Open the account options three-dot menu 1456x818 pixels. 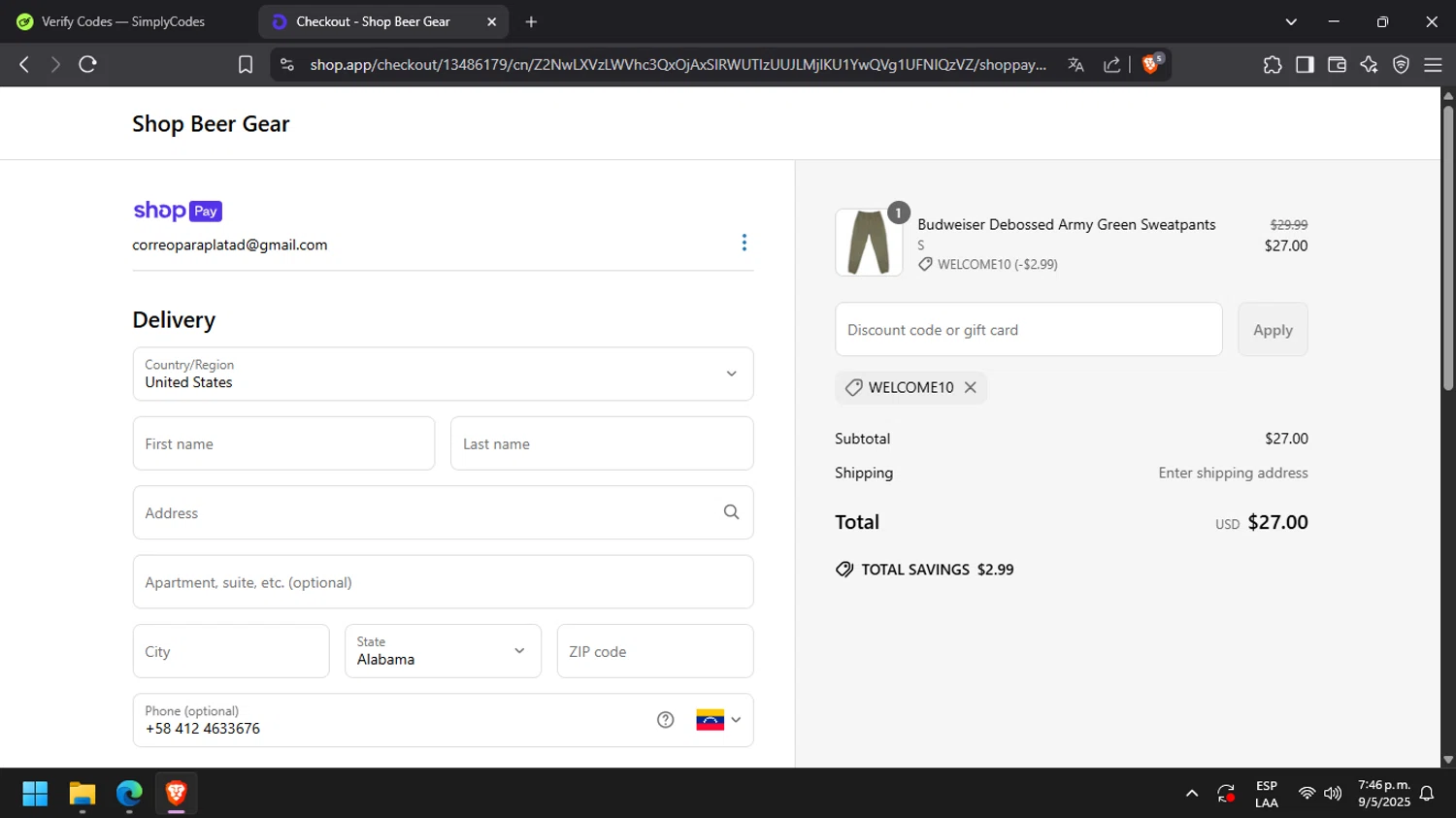pos(745,243)
